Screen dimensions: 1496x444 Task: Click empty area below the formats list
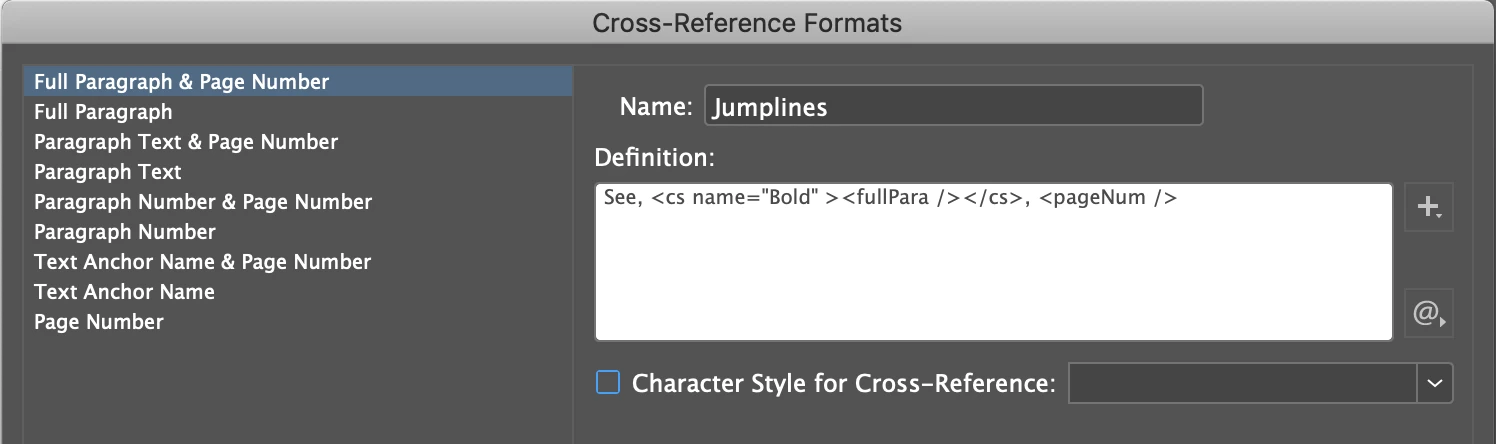click(x=297, y=390)
